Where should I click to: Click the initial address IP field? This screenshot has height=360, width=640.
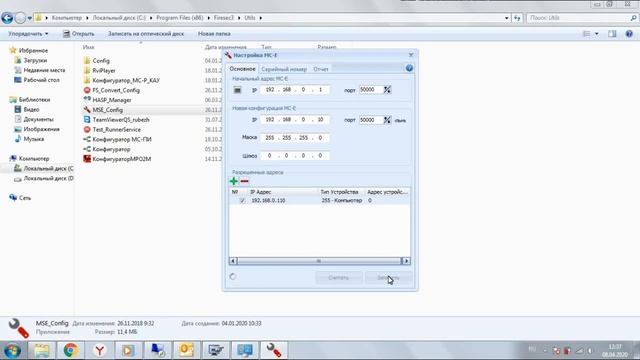pyautogui.click(x=295, y=90)
